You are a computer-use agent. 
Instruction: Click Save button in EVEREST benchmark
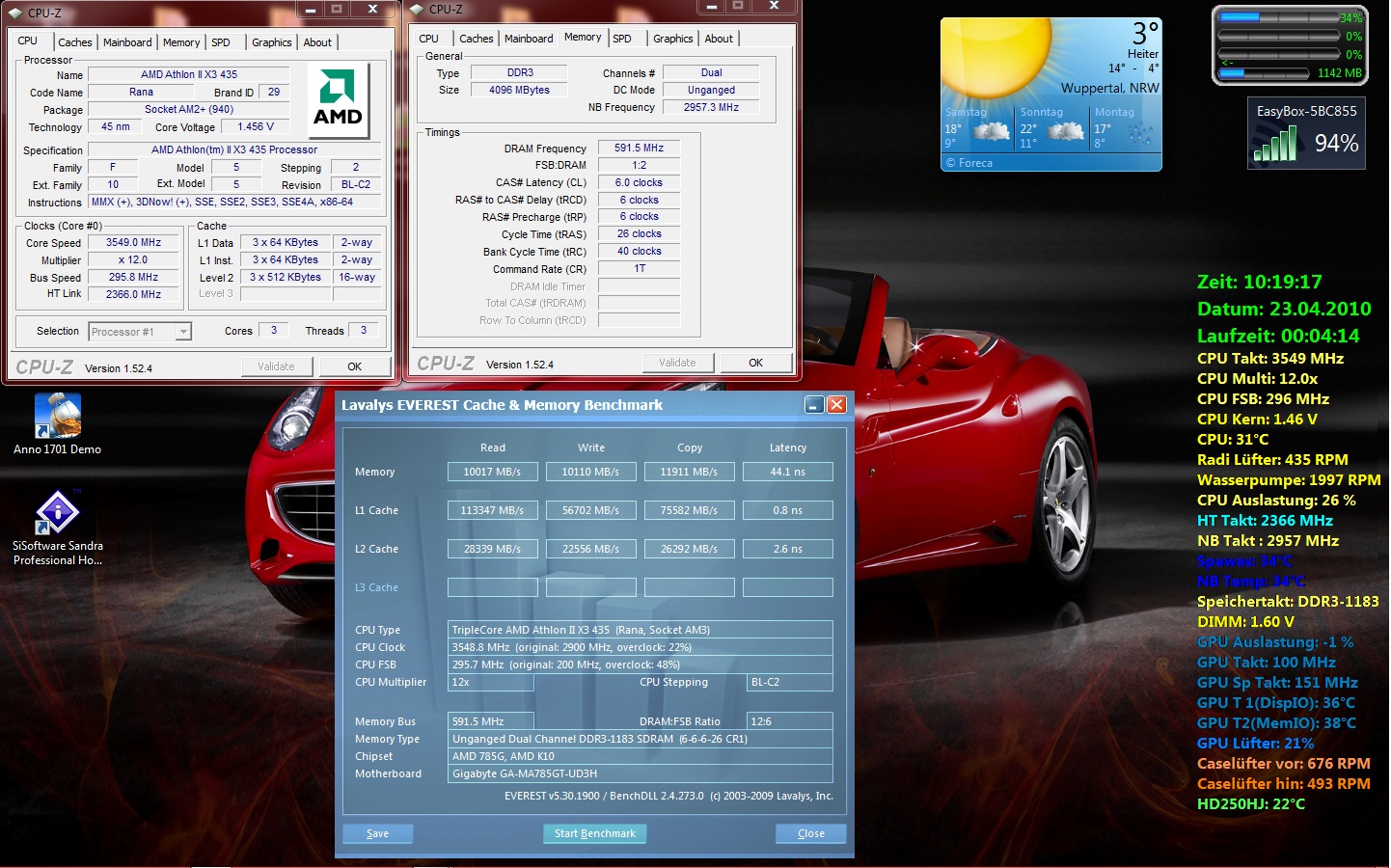[x=377, y=833]
